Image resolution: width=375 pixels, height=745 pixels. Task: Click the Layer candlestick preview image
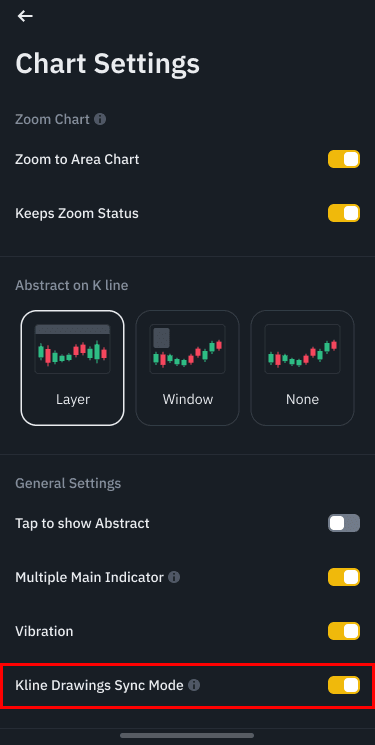(73, 349)
